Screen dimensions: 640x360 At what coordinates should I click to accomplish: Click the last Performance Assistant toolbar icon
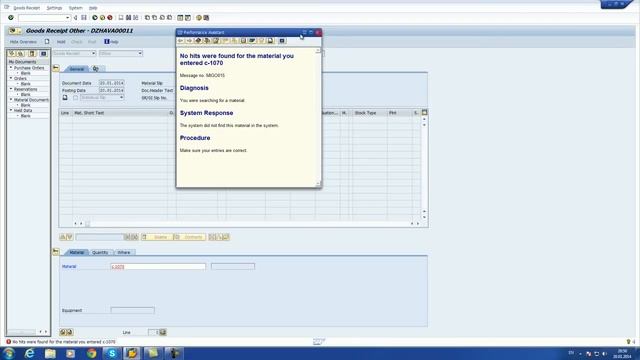click(282, 41)
